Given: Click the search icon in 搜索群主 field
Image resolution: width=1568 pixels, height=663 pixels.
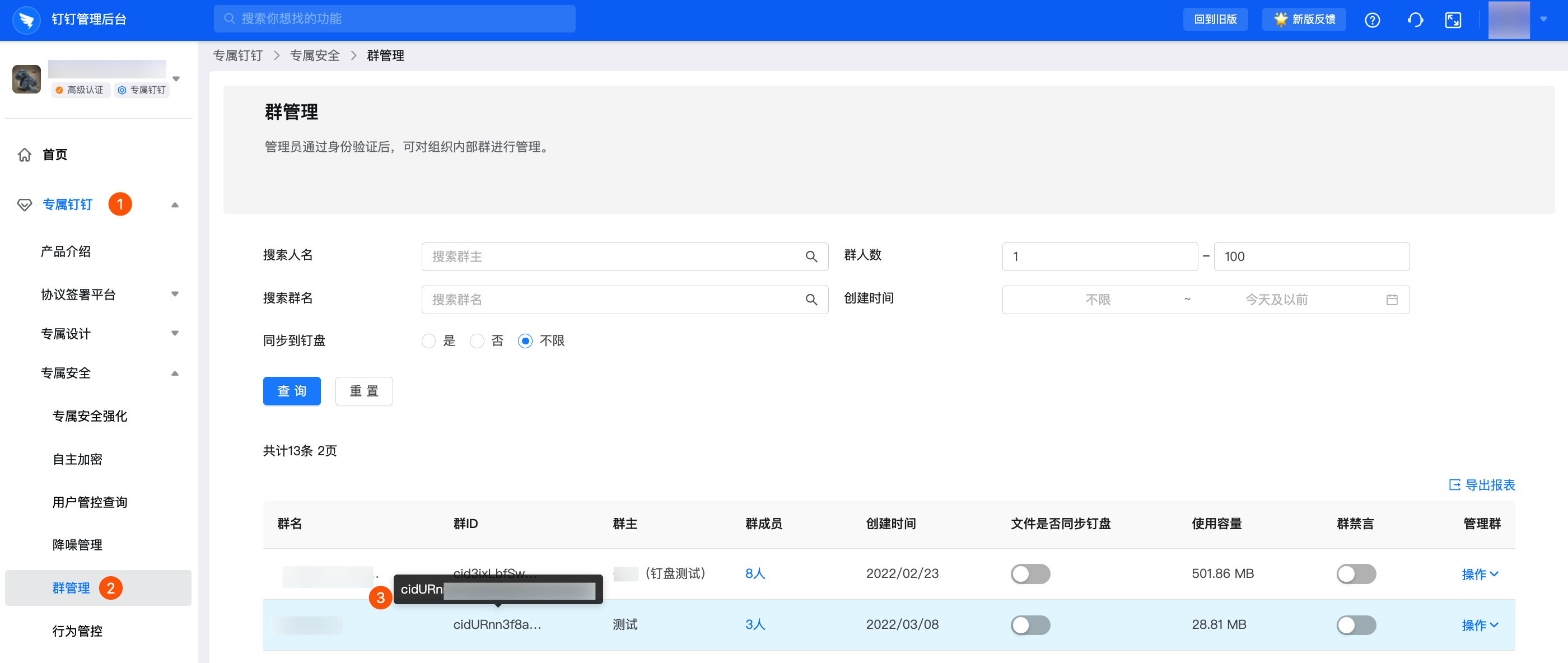Looking at the screenshot, I should tap(811, 257).
